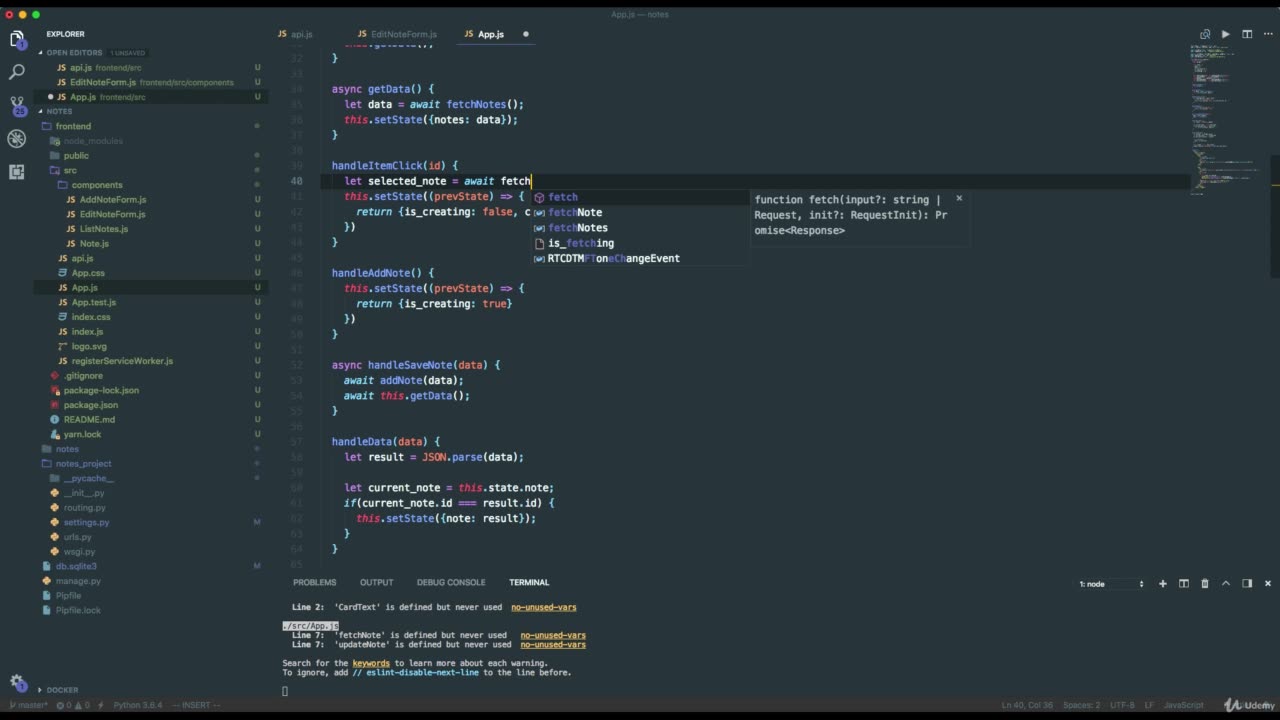Collapse the OPEN EDITORS section

[x=74, y=52]
